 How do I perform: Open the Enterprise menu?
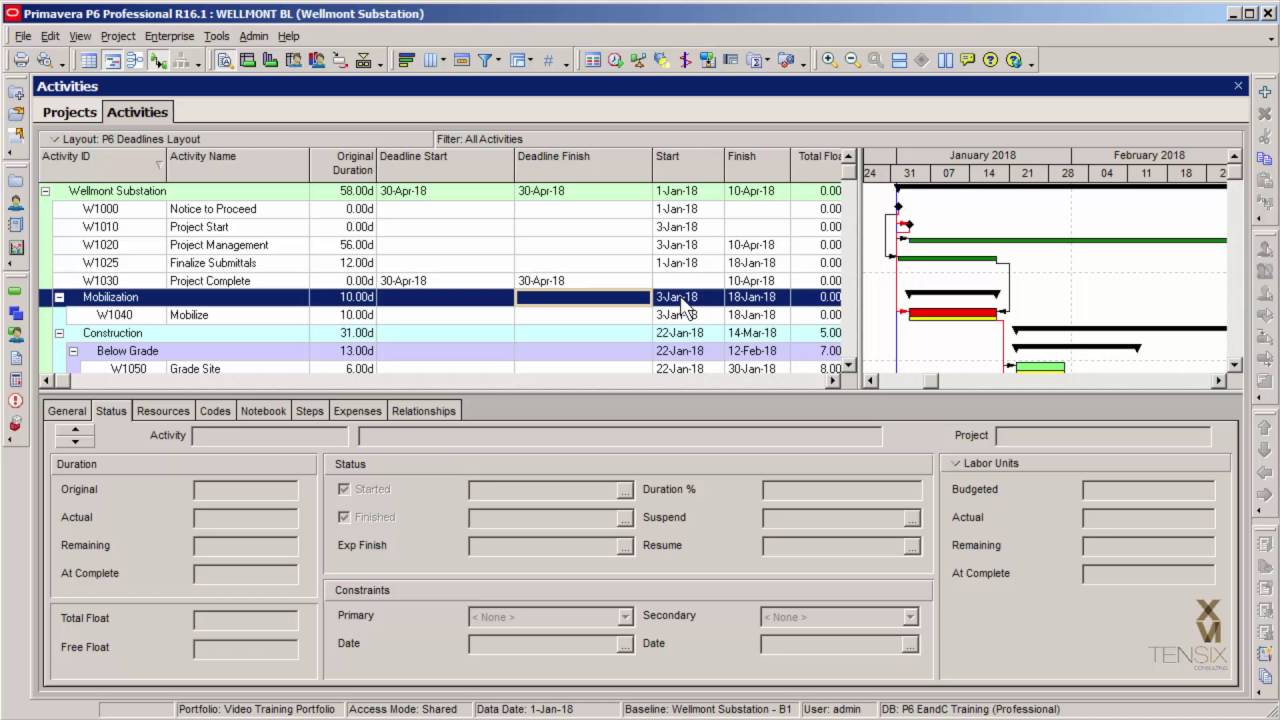pos(169,36)
